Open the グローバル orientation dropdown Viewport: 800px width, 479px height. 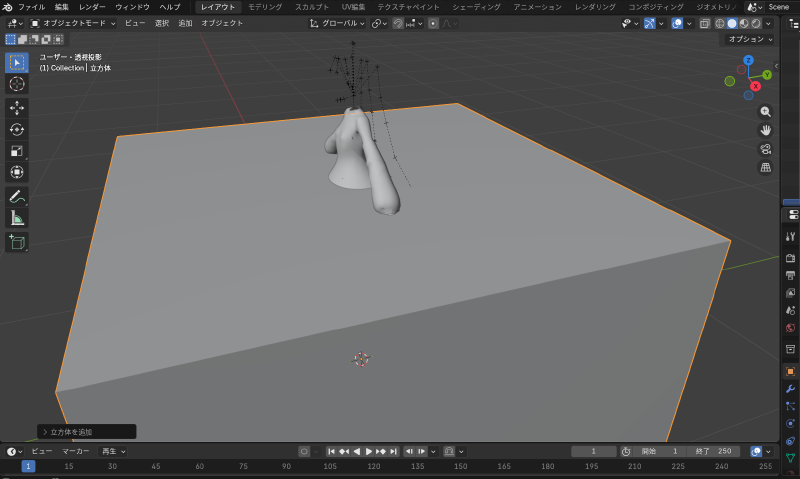pyautogui.click(x=338, y=23)
